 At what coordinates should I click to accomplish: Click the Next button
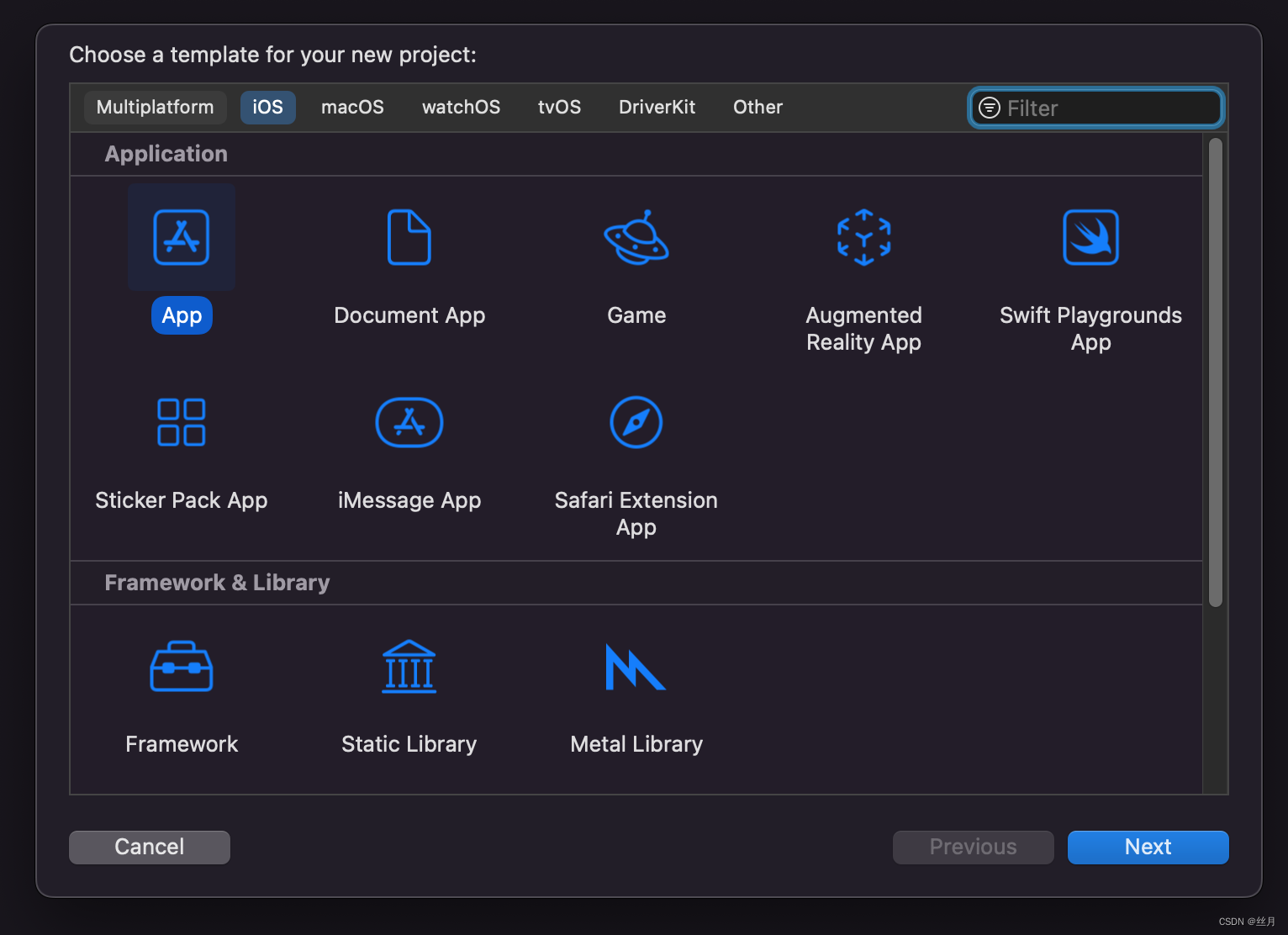[1148, 847]
